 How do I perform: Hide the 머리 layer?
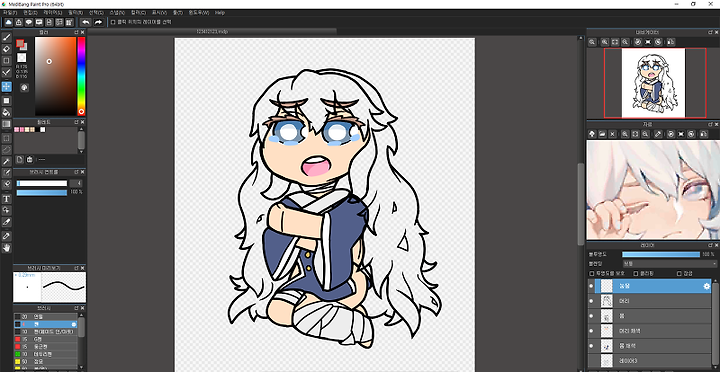pyautogui.click(x=591, y=301)
